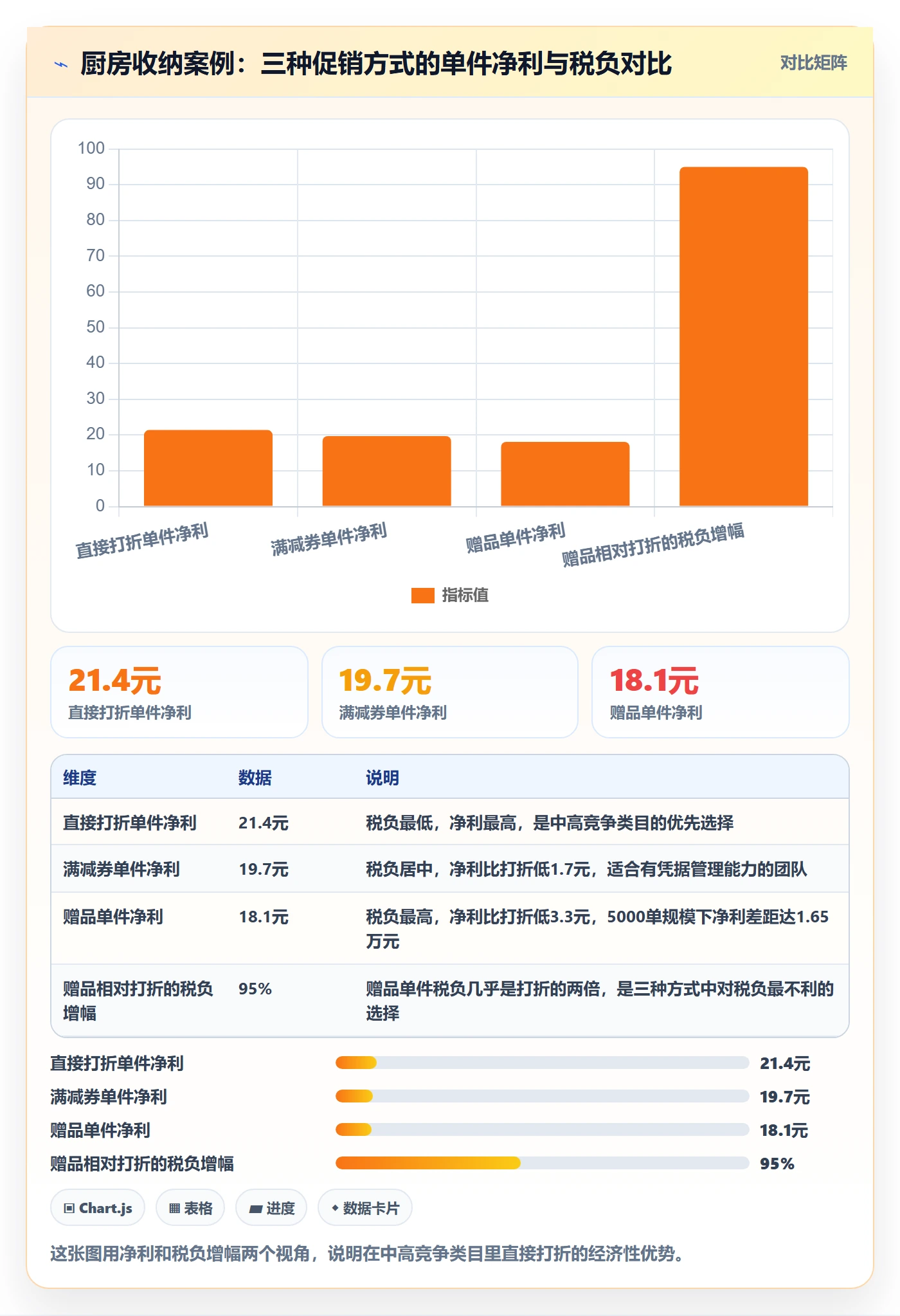Click 赠品单件税负几乎是打折的两倍 description
Image resolution: width=900 pixels, height=1316 pixels.
tap(600, 1001)
